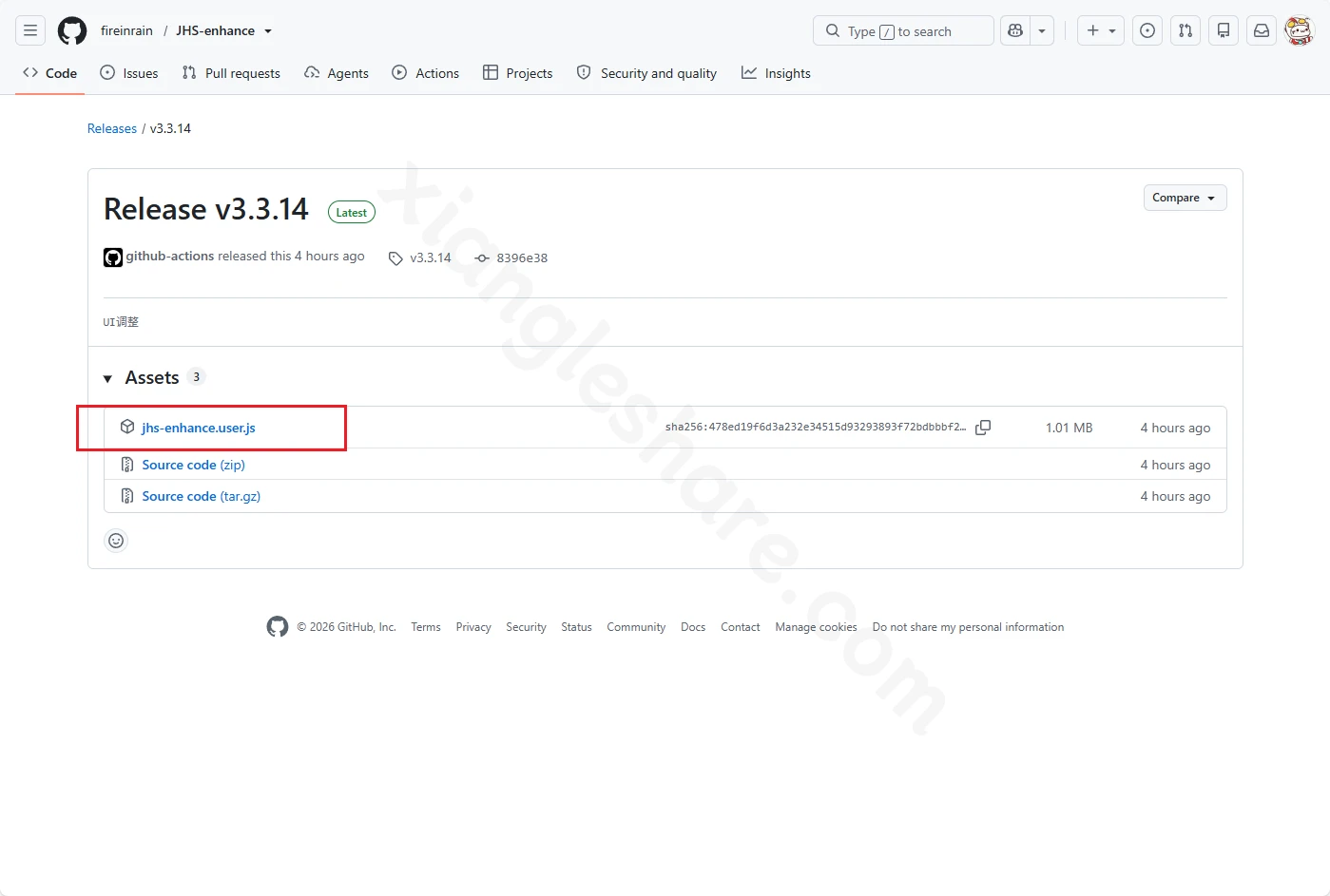Open the Pull requests tab
The image size is (1330, 896).
tap(231, 73)
